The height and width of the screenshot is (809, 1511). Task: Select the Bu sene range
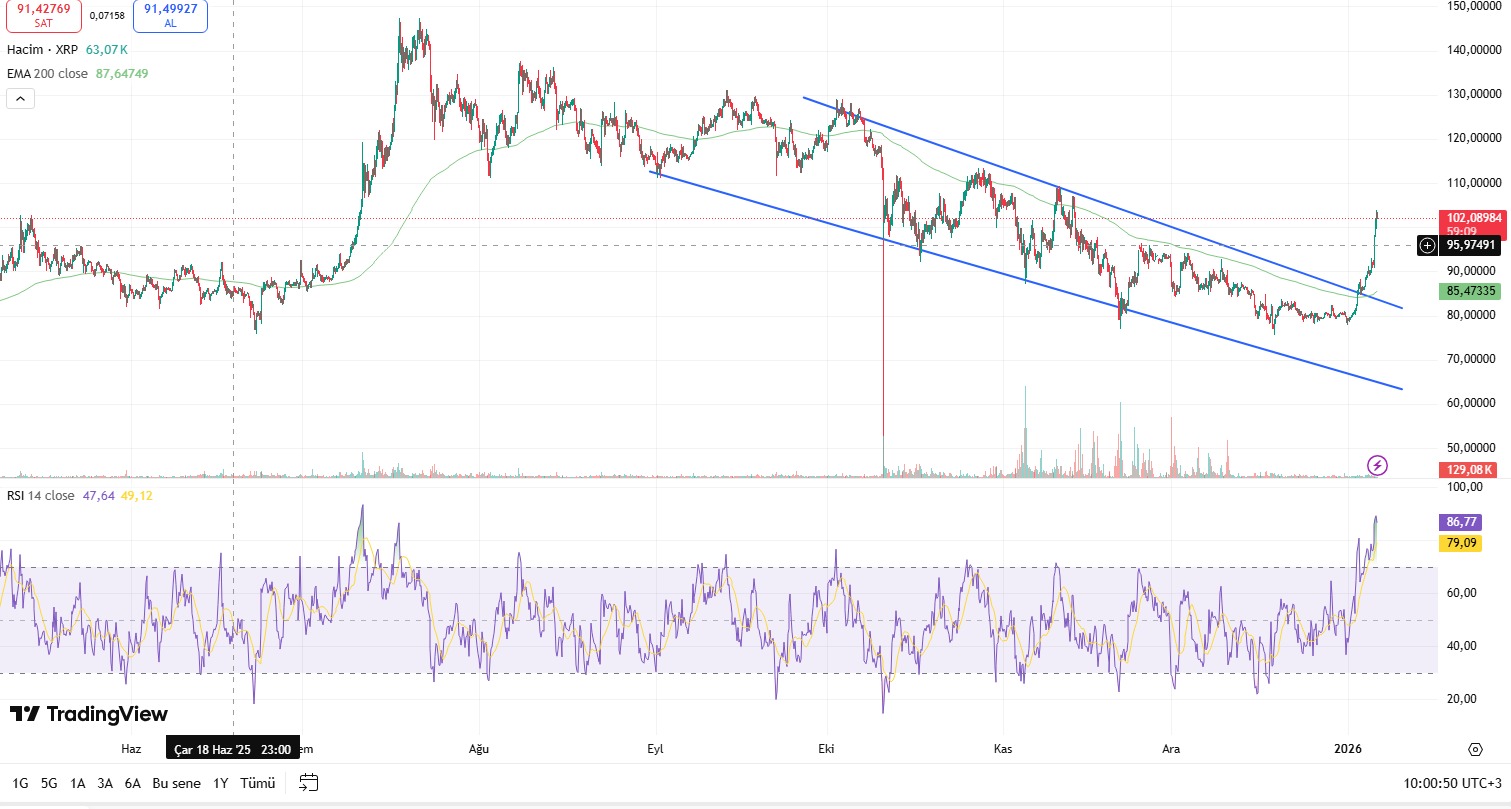click(x=176, y=783)
